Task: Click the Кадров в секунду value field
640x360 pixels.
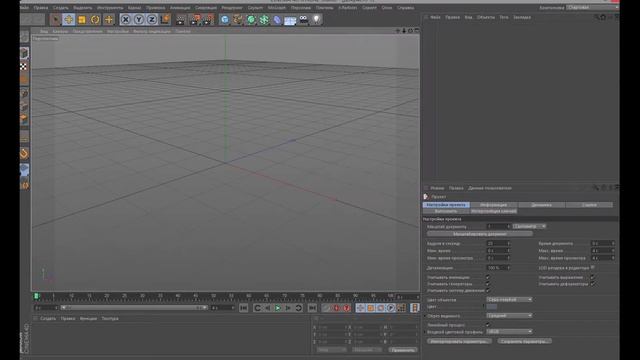Action: tap(496, 243)
